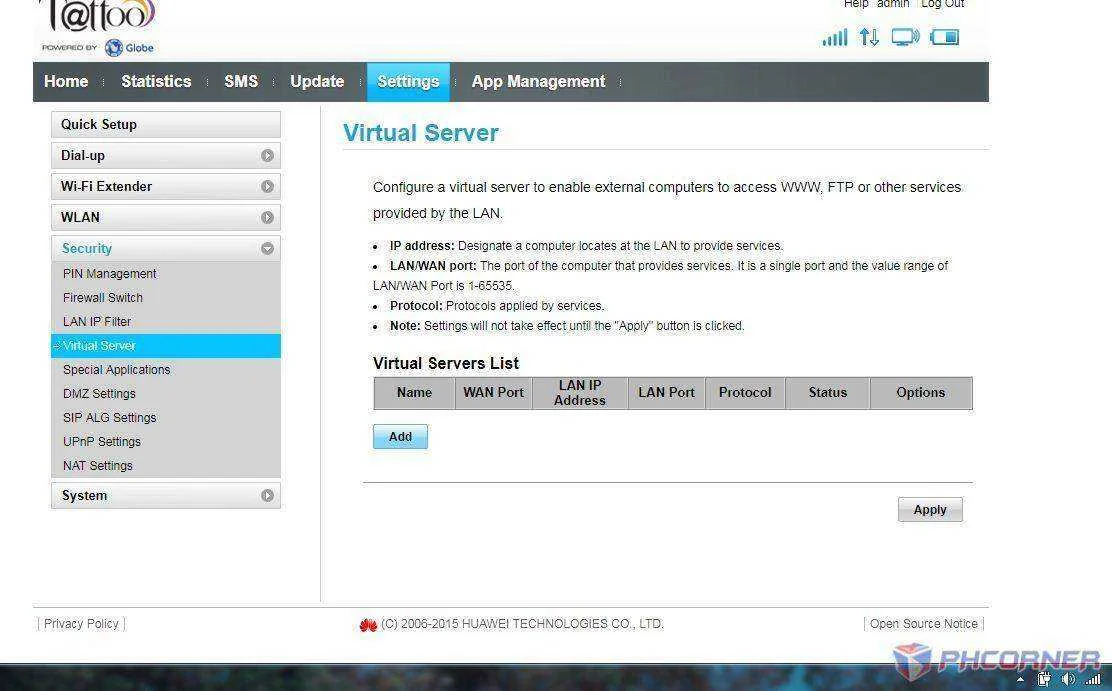The image size is (1112, 691).
Task: Open the Help link
Action: click(855, 4)
